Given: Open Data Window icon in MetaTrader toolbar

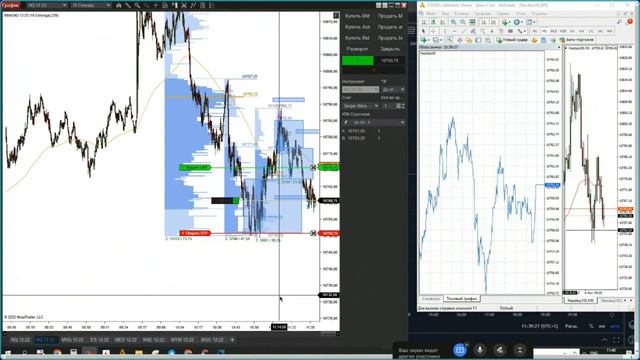Looking at the screenshot, I should pyautogui.click(x=460, y=40).
